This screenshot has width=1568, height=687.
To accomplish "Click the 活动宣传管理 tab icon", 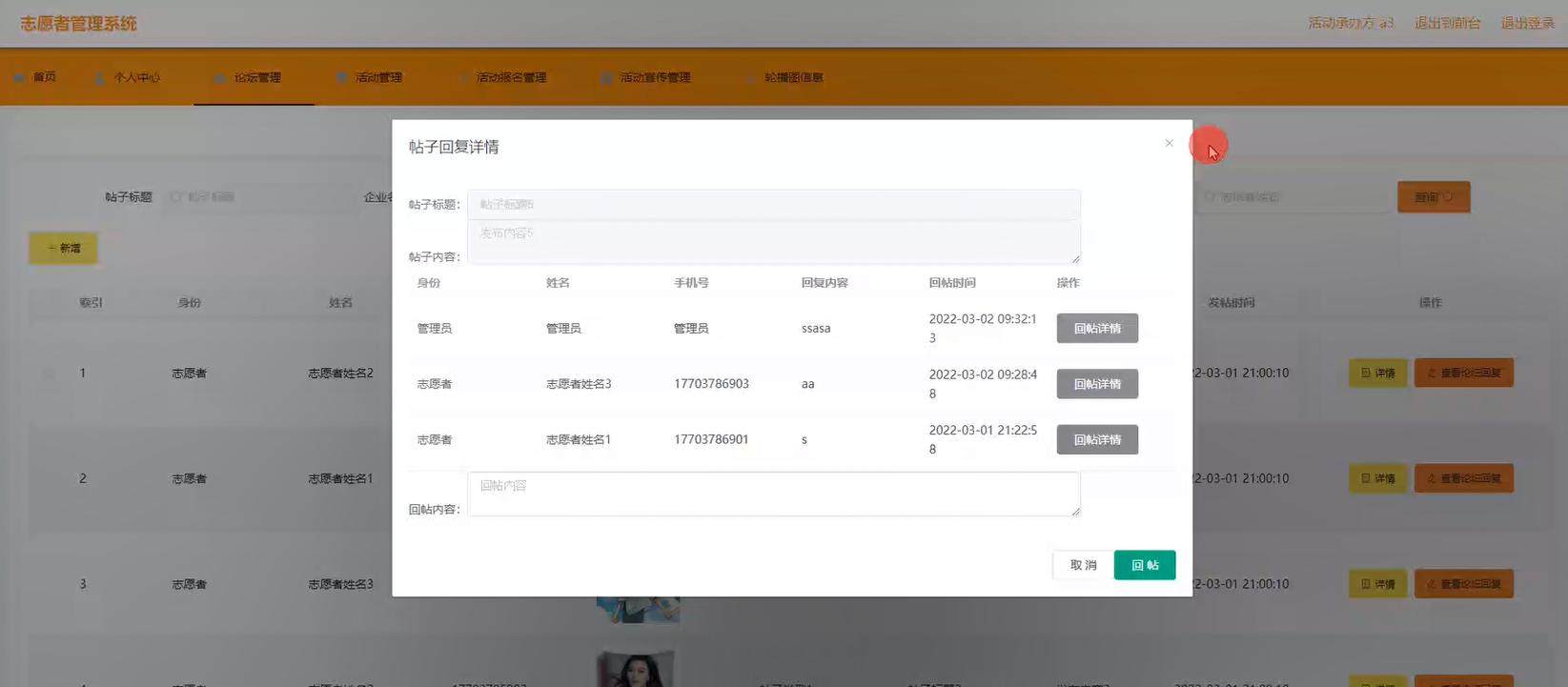I will [606, 77].
